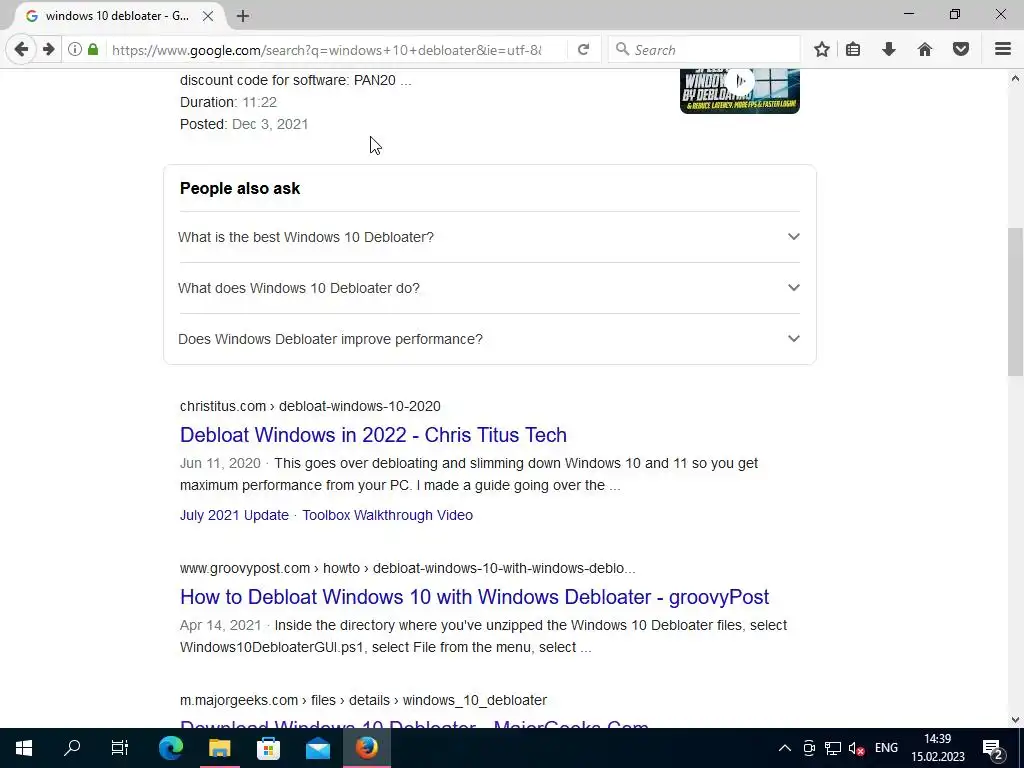Expand 'Does Windows Debloater improve performance?'
The width and height of the screenshot is (1024, 768).
[489, 339]
